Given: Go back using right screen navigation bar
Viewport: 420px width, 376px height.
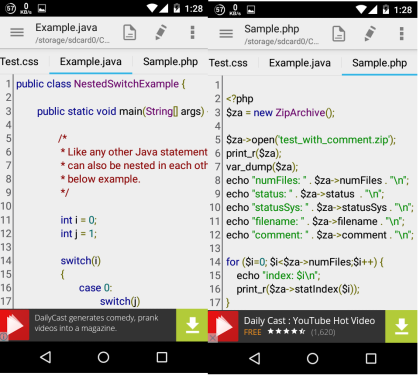Looking at the screenshot, I should pos(255,359).
